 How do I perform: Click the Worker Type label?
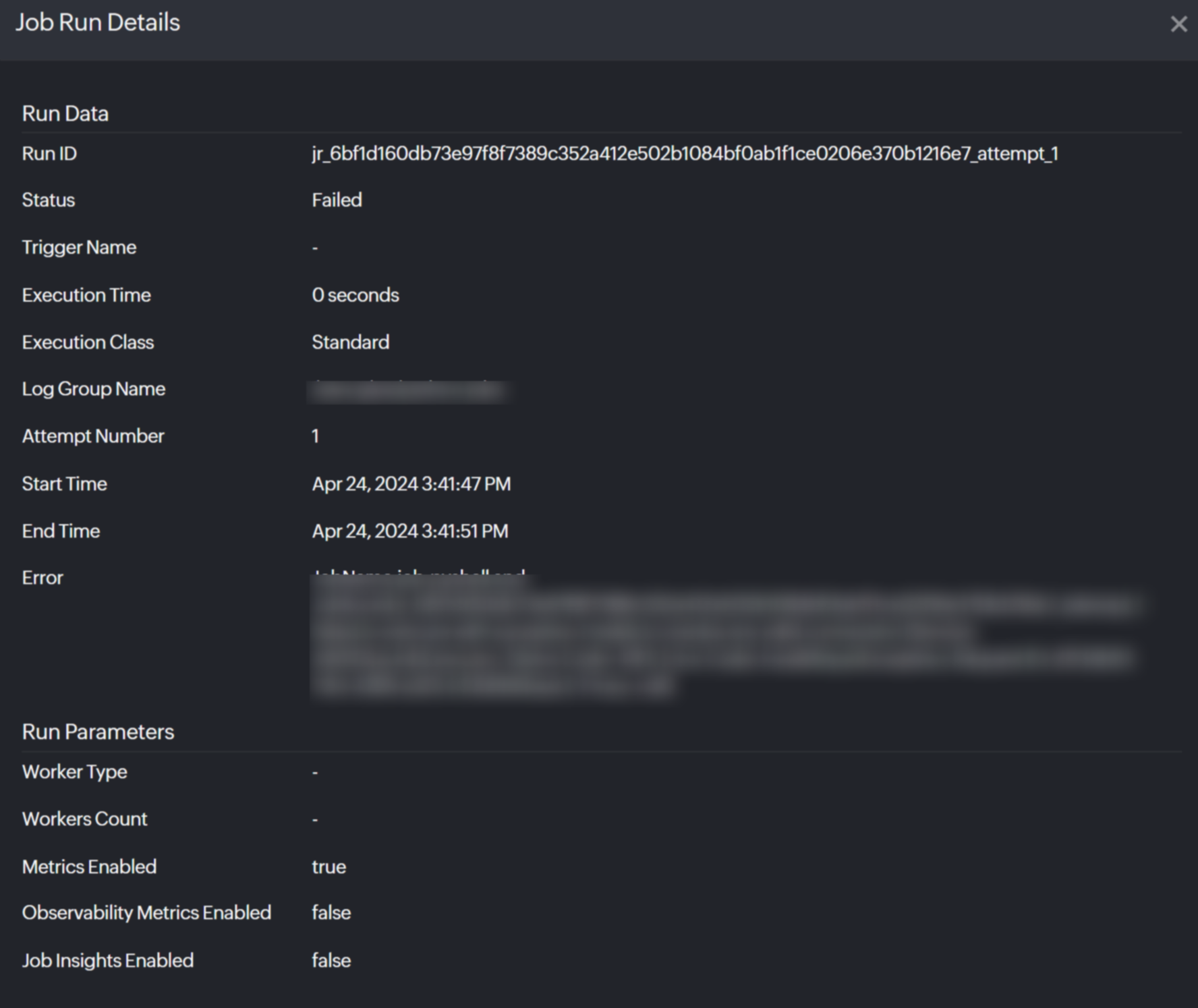tap(74, 772)
